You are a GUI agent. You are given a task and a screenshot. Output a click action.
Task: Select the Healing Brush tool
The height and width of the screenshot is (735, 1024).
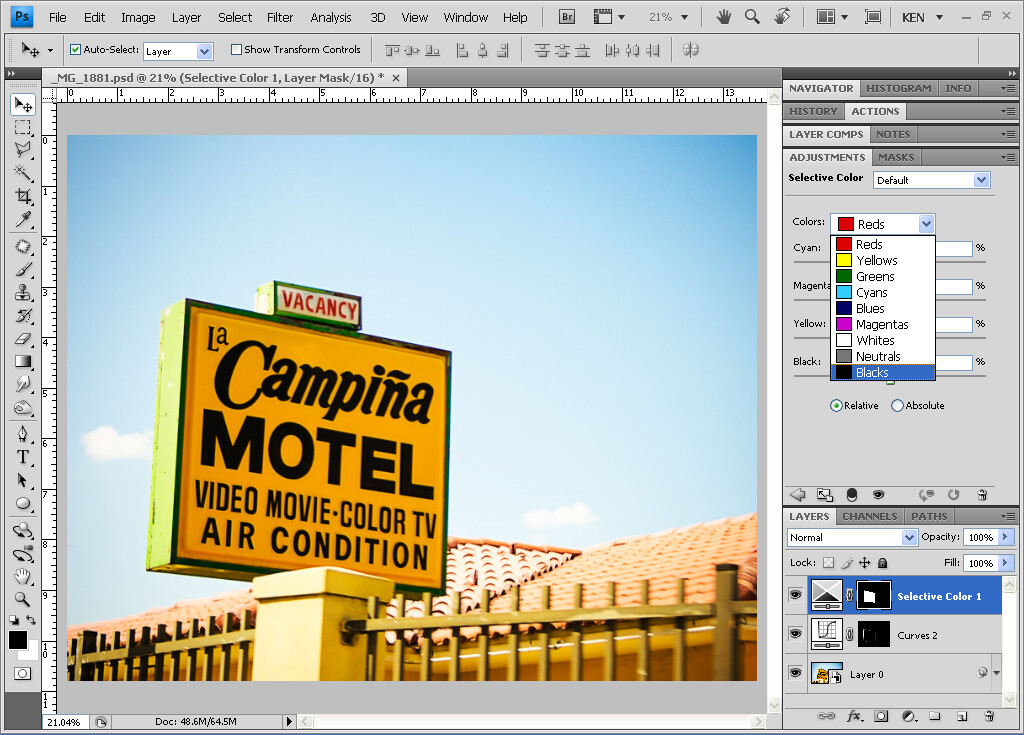click(x=23, y=246)
